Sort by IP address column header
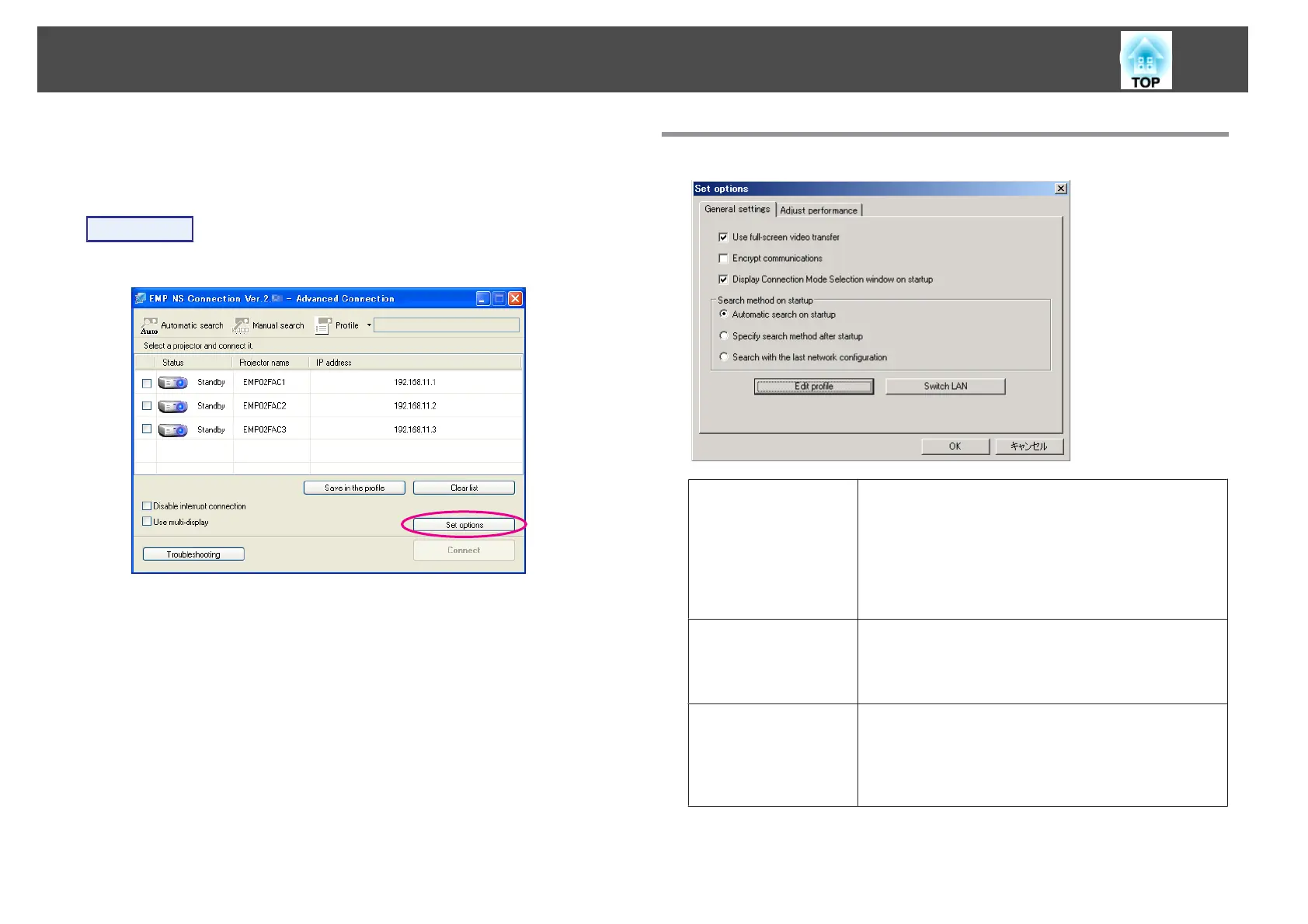 coord(416,363)
